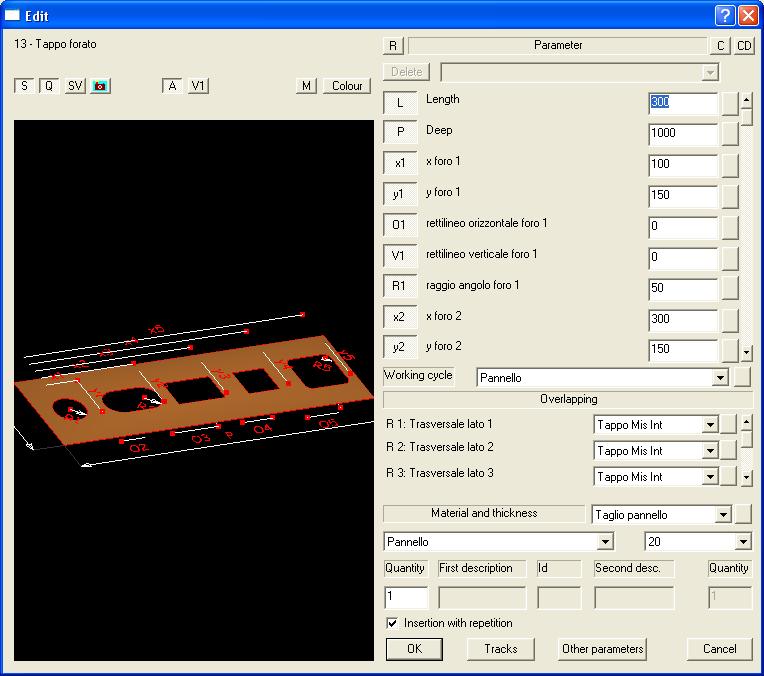Click the Deep value input field

(x=682, y=135)
